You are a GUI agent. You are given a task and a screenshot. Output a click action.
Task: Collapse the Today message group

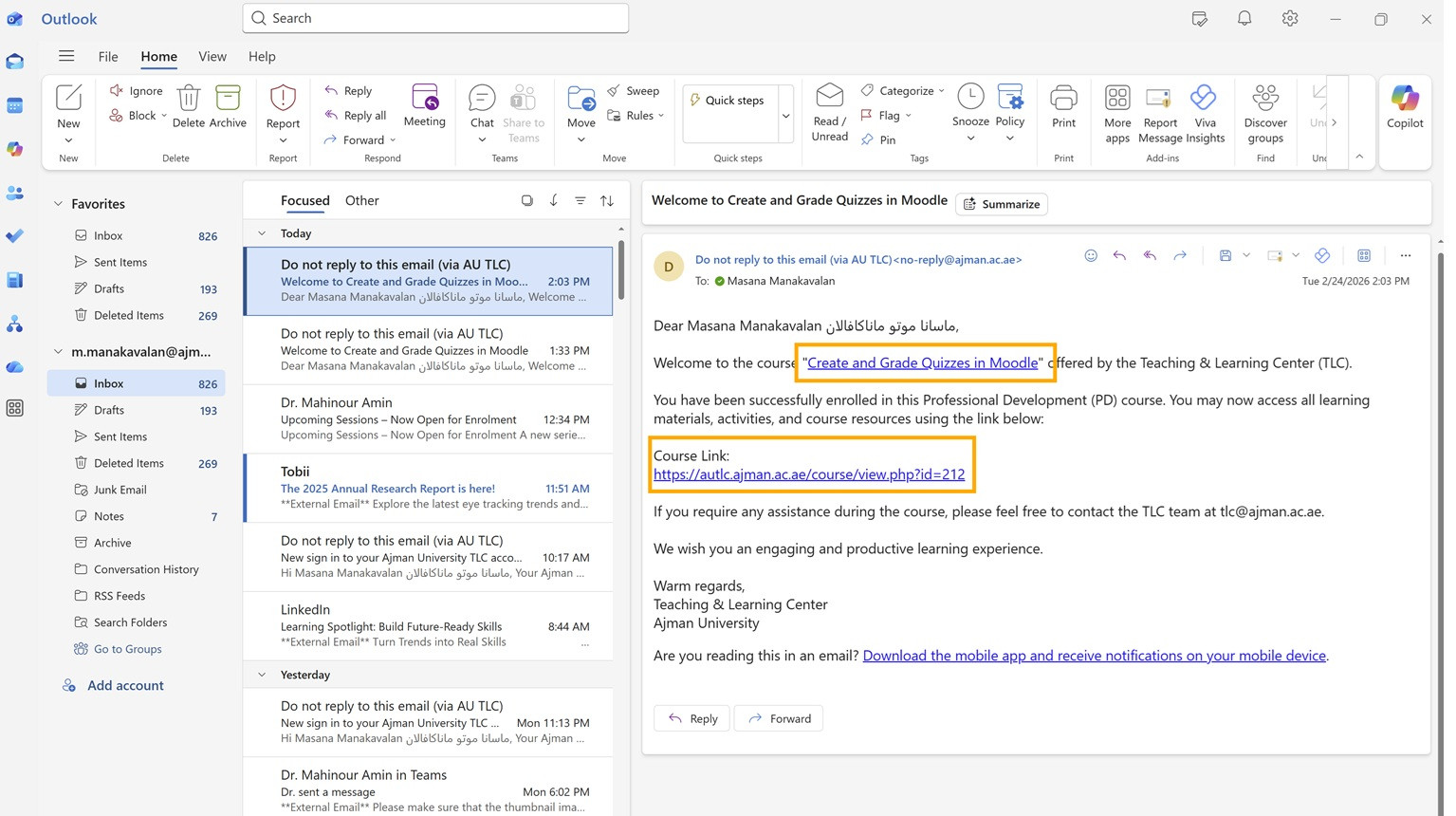coord(262,233)
